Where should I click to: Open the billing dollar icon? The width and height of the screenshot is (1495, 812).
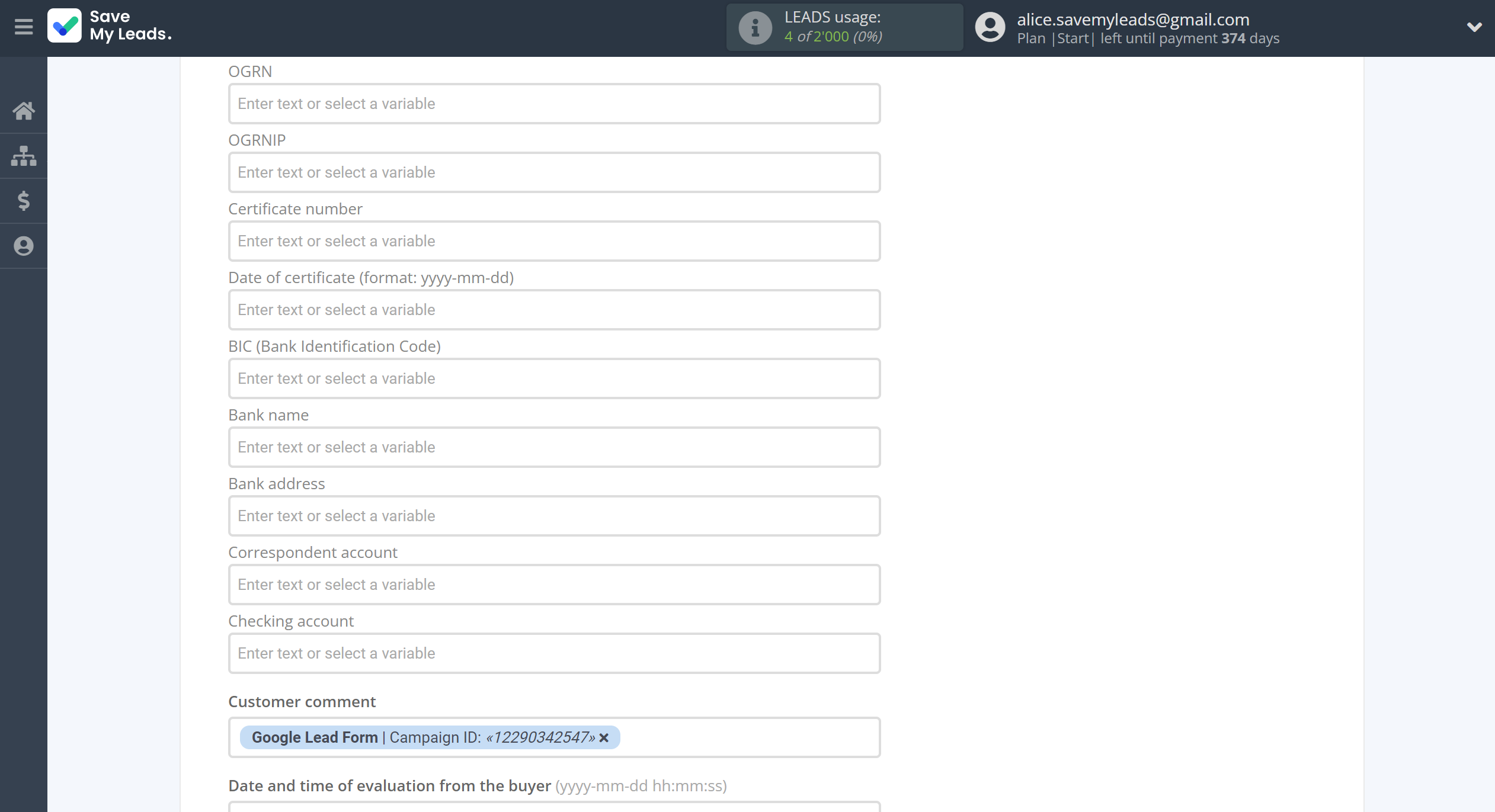tap(24, 201)
